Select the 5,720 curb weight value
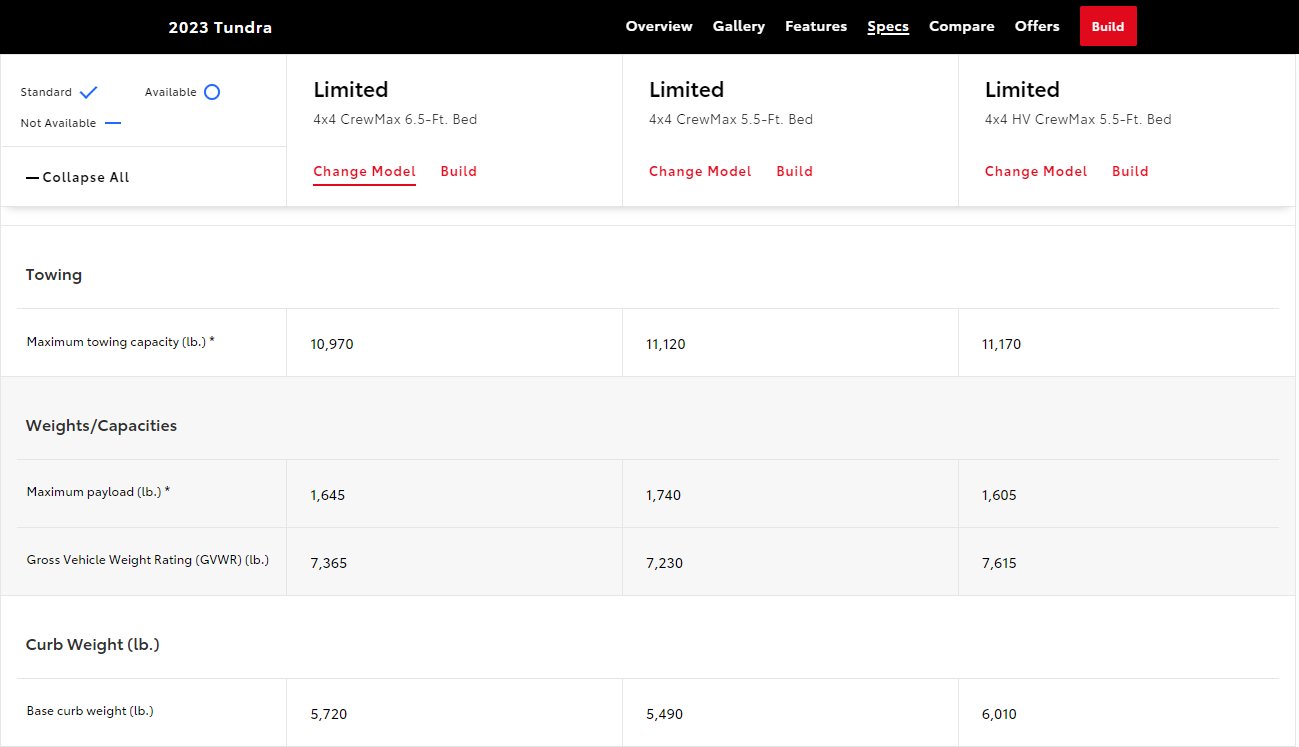This screenshot has width=1299, height=747. [329, 714]
